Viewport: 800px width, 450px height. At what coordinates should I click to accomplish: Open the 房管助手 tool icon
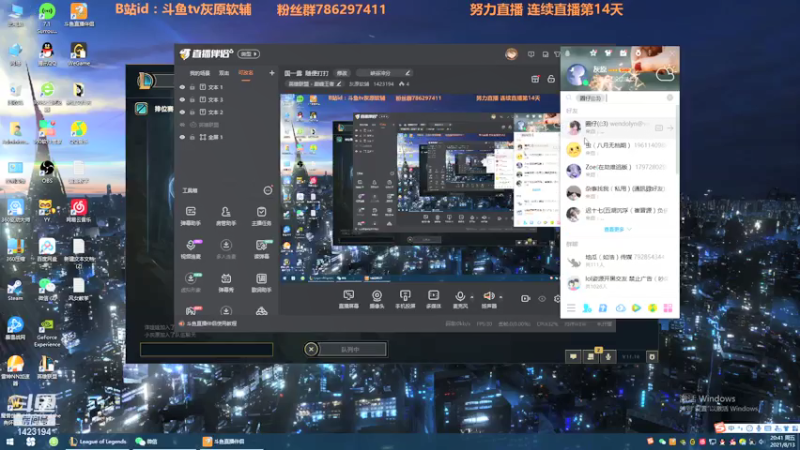point(226,215)
